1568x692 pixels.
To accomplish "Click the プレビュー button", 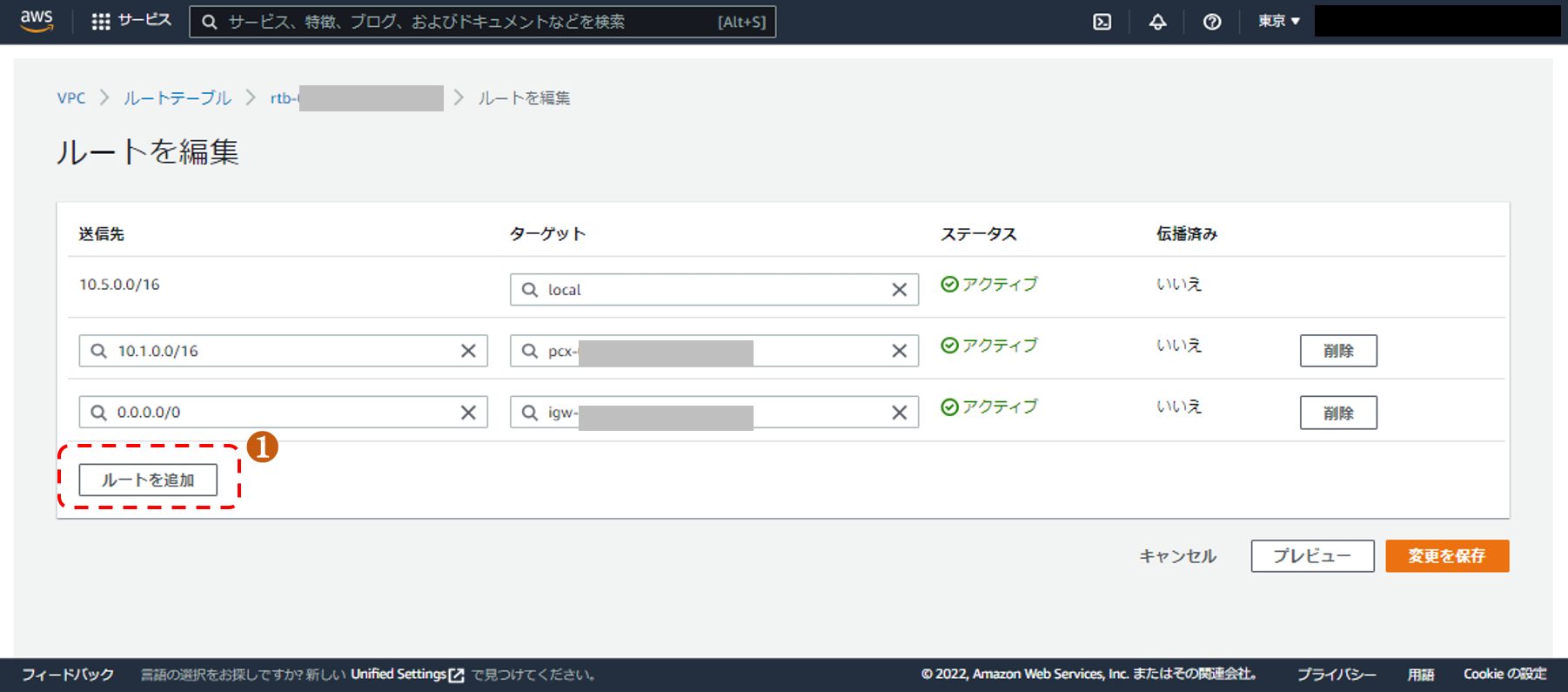I will pos(1311,556).
